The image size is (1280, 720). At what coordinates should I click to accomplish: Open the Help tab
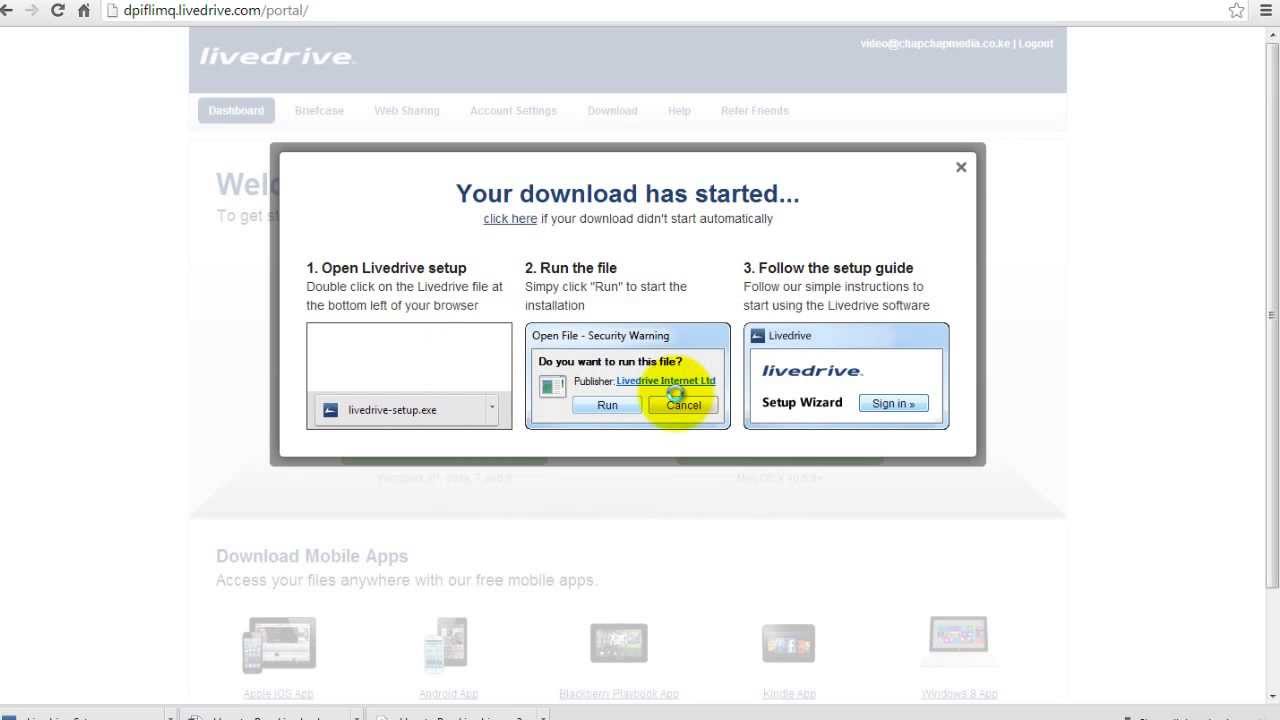tap(679, 111)
